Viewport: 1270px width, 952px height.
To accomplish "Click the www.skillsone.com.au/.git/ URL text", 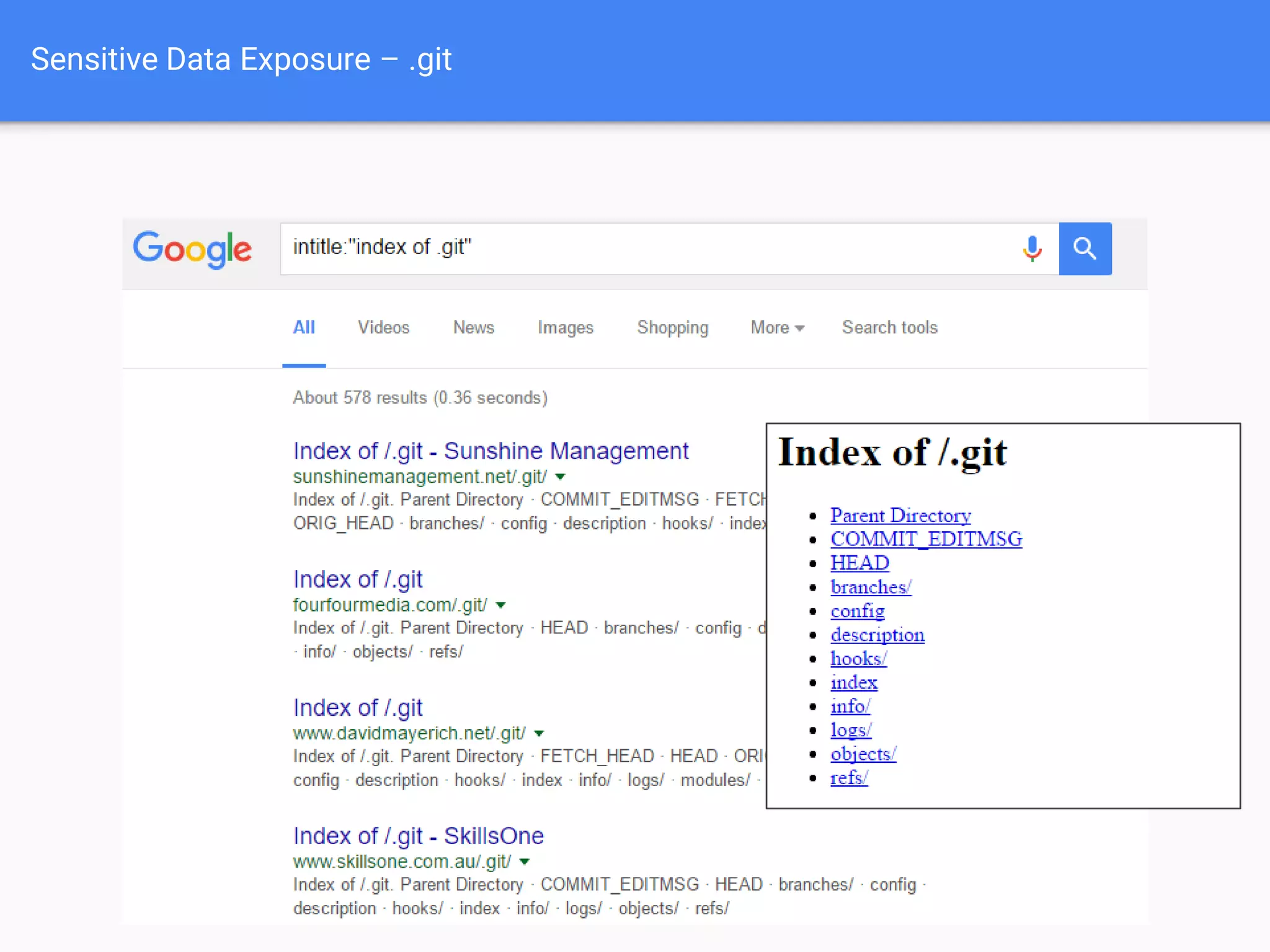I will point(402,862).
